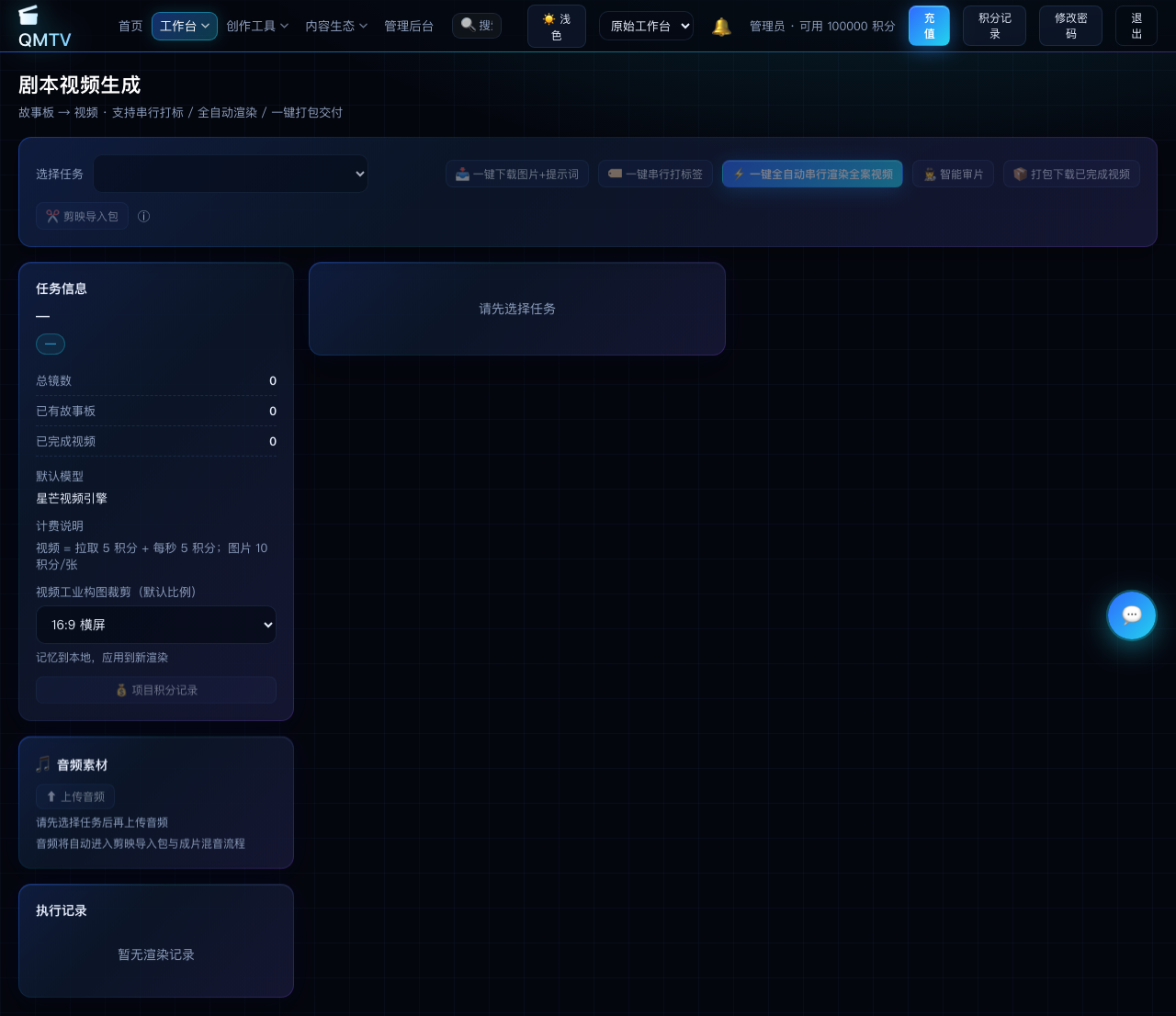Click the 星芒视频引擎 model name
The width and height of the screenshot is (1176, 1016).
tap(72, 498)
